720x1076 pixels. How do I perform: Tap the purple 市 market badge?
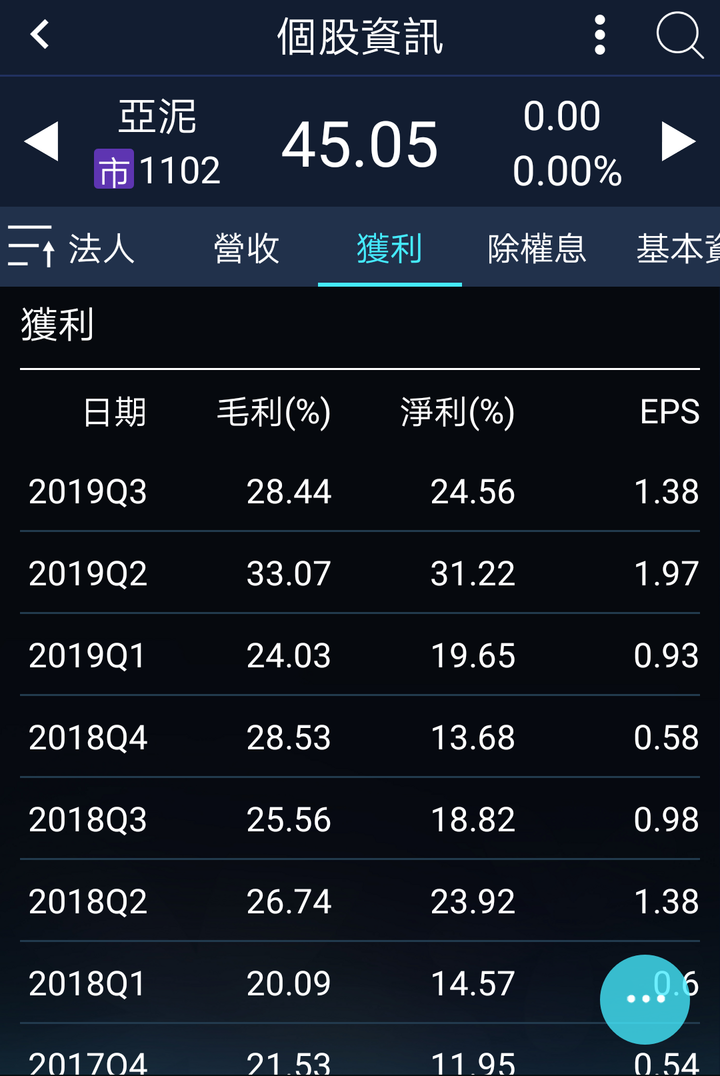(114, 169)
